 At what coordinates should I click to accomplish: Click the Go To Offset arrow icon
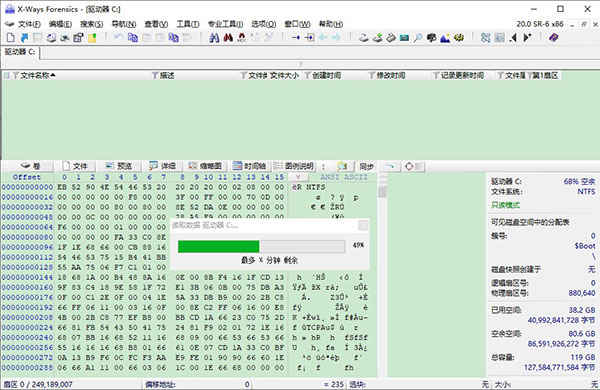pyautogui.click(x=296, y=38)
